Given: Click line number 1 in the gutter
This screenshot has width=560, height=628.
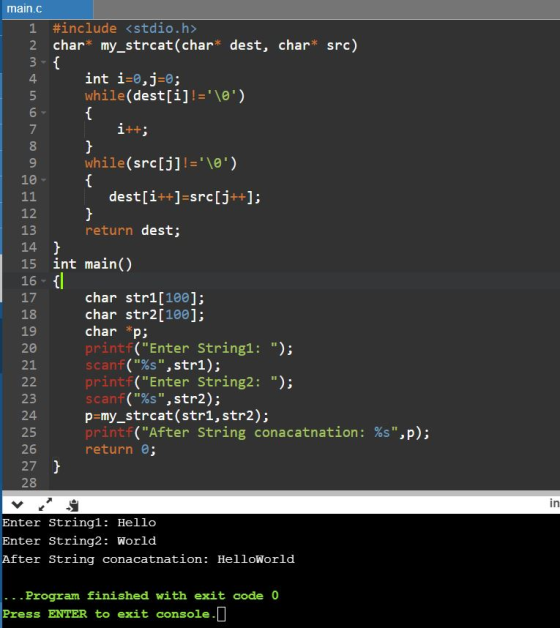Looking at the screenshot, I should [33, 28].
